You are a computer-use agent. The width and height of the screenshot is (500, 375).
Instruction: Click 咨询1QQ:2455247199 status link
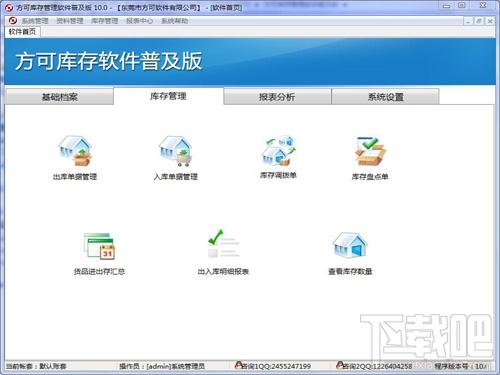point(276,366)
